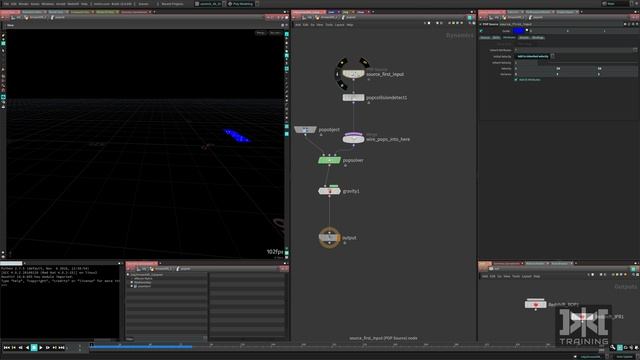Viewport: 640px width, 360px height.
Task: Open network editor Tools menu
Action: (329, 25)
